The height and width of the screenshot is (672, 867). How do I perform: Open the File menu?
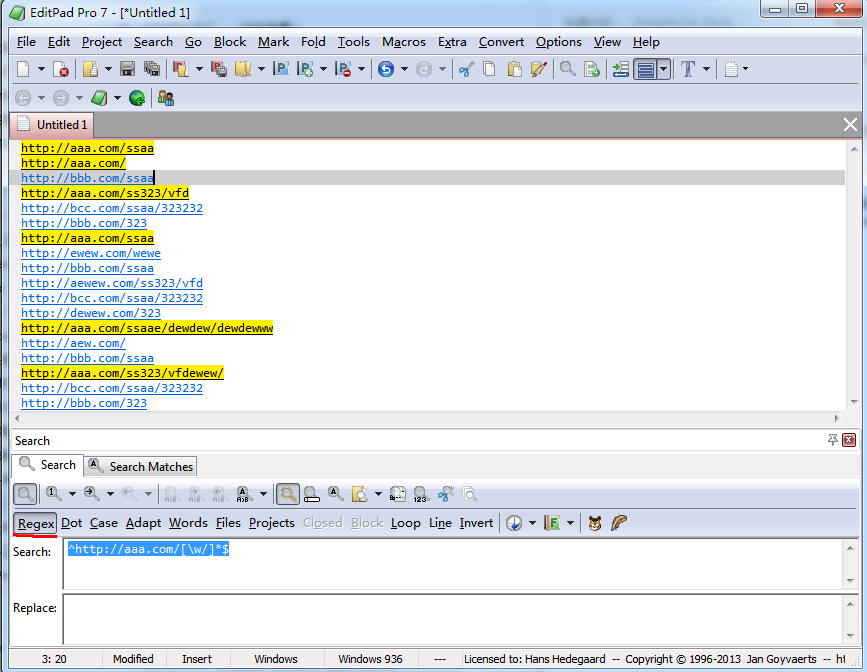click(x=26, y=42)
